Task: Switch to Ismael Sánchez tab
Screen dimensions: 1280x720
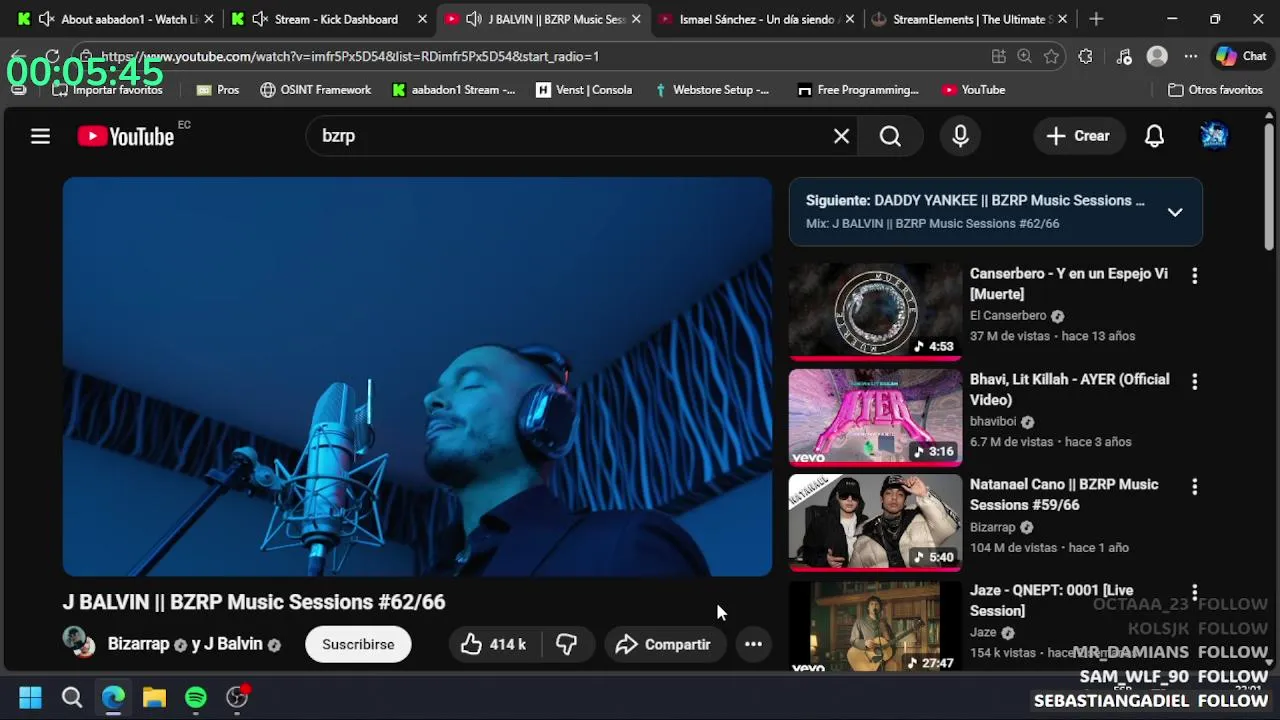Action: click(x=756, y=19)
